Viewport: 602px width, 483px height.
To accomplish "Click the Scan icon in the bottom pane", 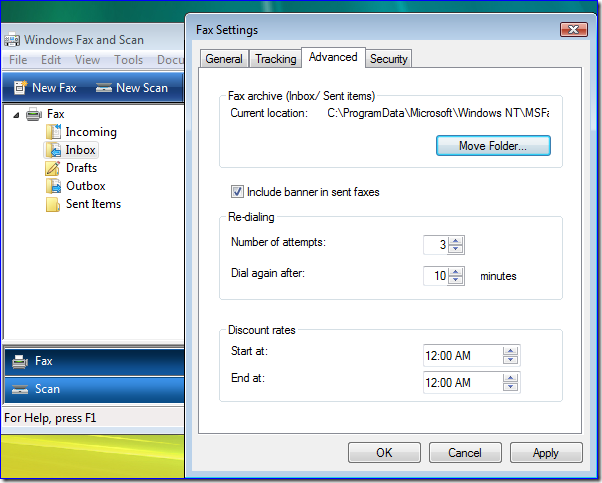I will pyautogui.click(x=20, y=389).
